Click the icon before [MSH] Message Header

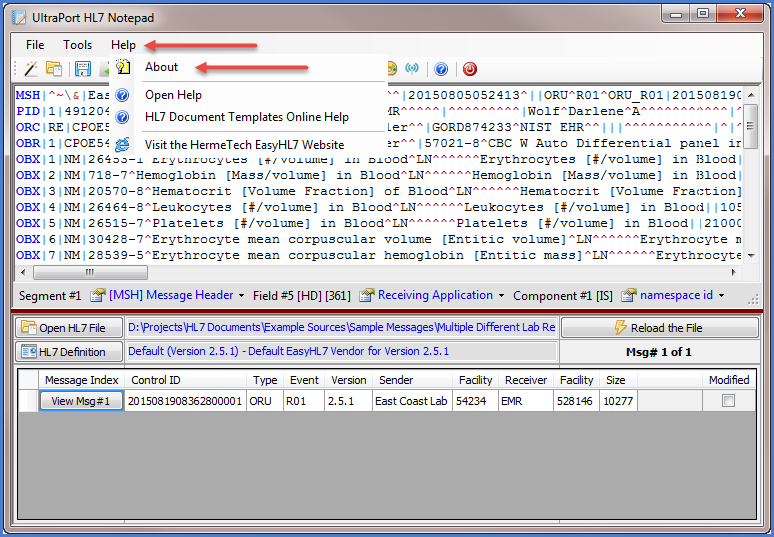[98, 295]
